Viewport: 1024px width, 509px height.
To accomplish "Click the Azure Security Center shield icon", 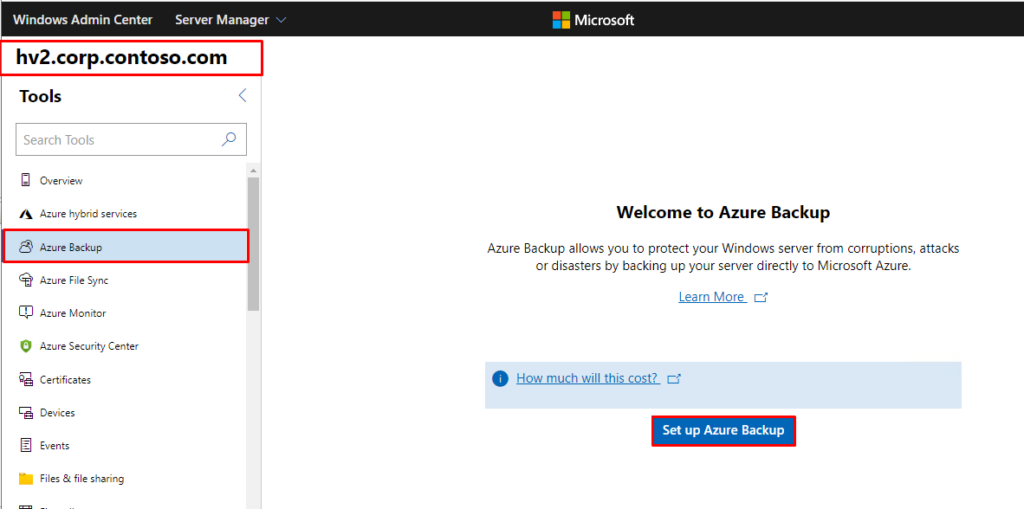I will tap(26, 346).
